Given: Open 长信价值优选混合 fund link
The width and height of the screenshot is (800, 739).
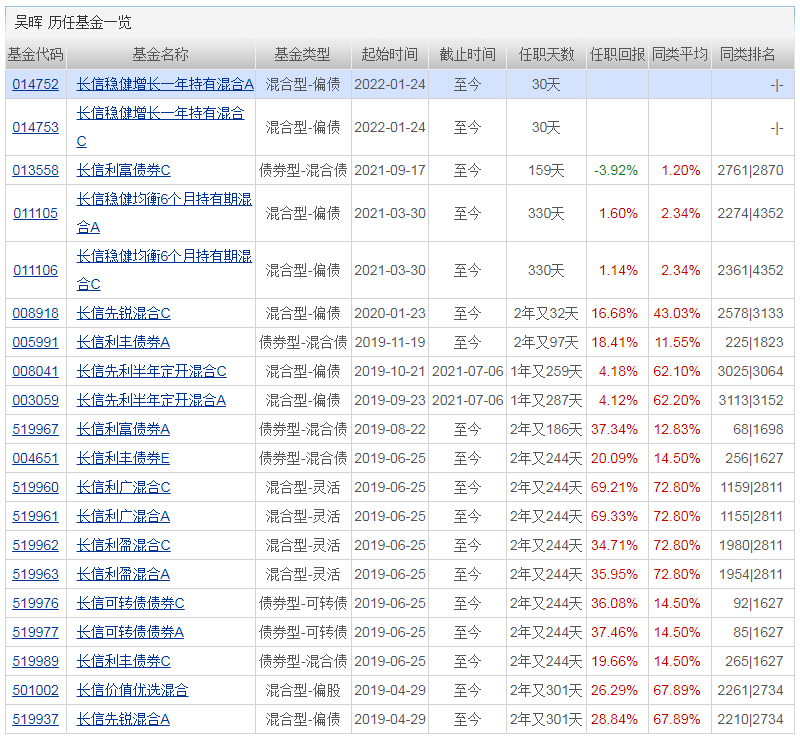Looking at the screenshot, I should [x=132, y=690].
